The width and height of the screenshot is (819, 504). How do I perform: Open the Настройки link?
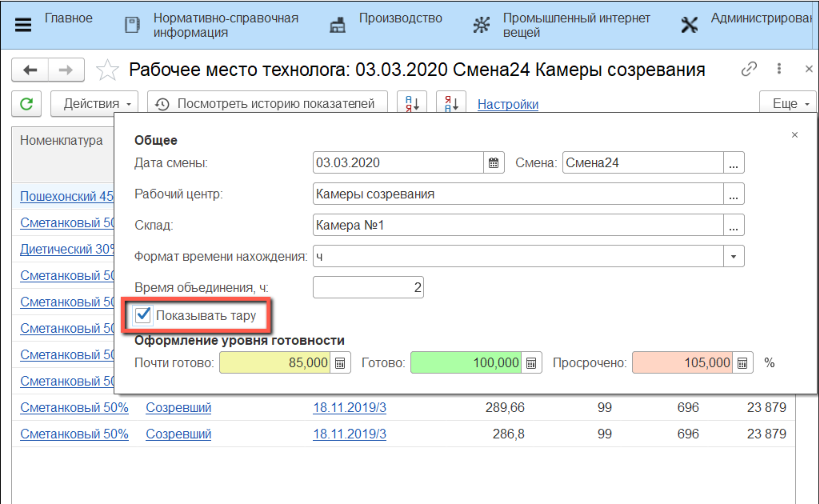(x=508, y=104)
